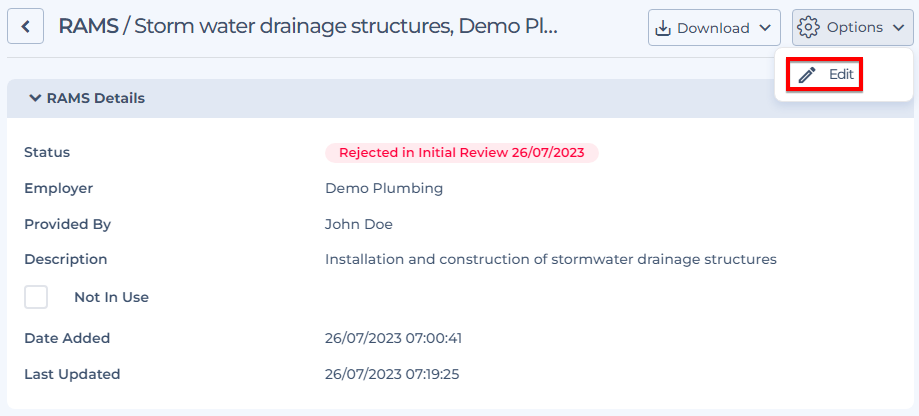Screen dimensions: 919x416
Task: Click the Not In Use label
Action: [x=111, y=297]
